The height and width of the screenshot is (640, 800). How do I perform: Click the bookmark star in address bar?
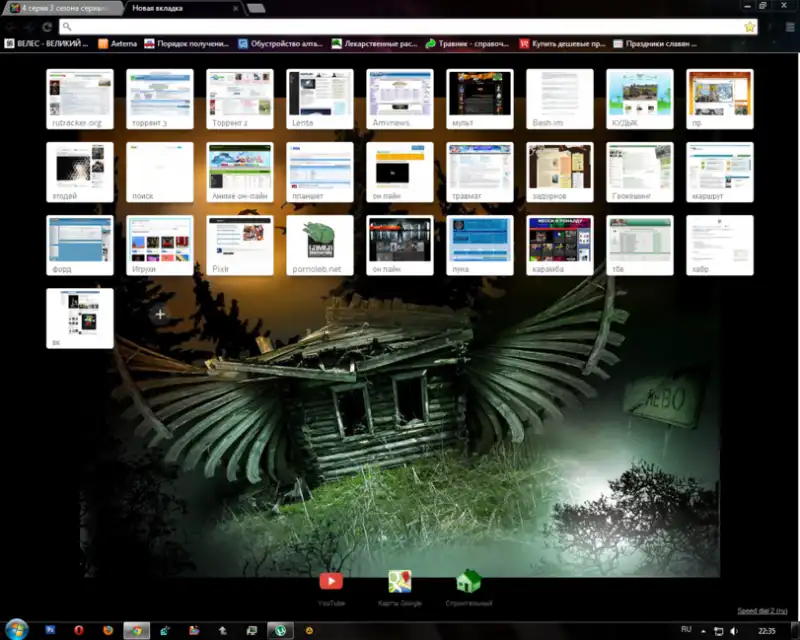tap(749, 27)
